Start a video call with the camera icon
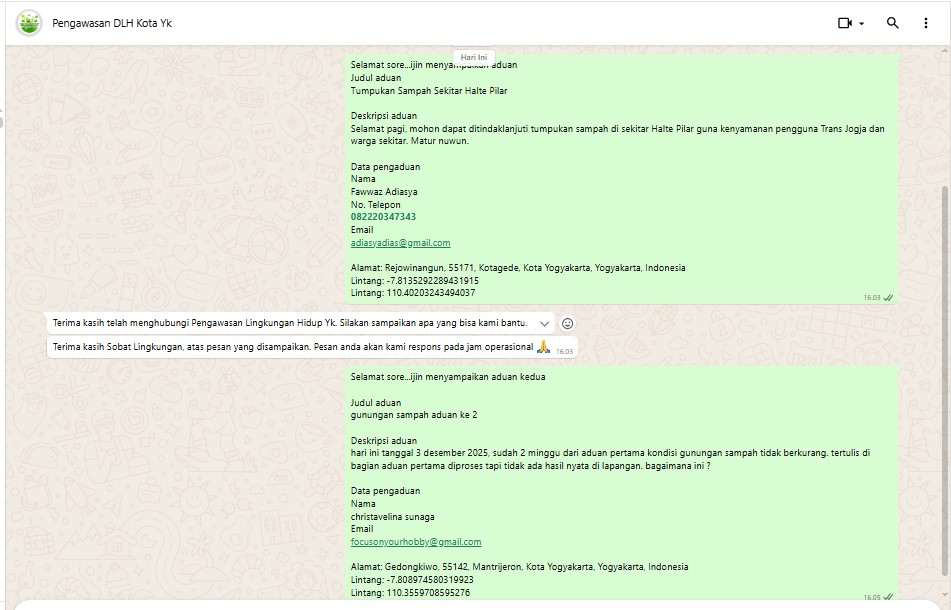The image size is (951, 610). (x=844, y=23)
